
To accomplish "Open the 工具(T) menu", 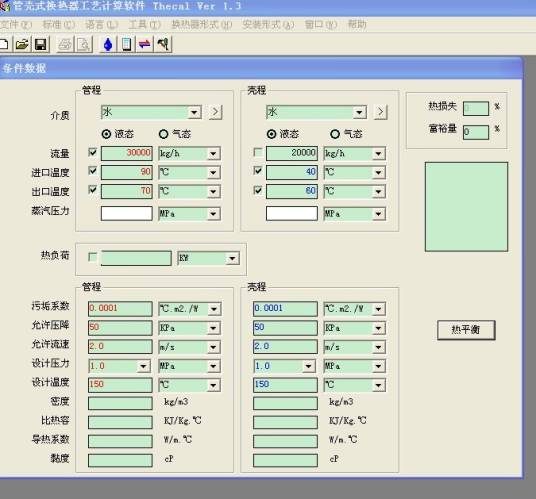I will (144, 25).
